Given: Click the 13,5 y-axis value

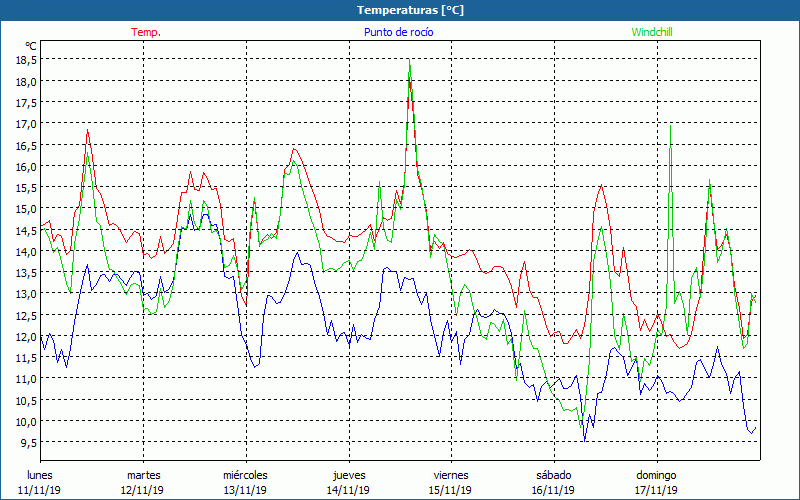Looking at the screenshot, I should click(27, 272).
